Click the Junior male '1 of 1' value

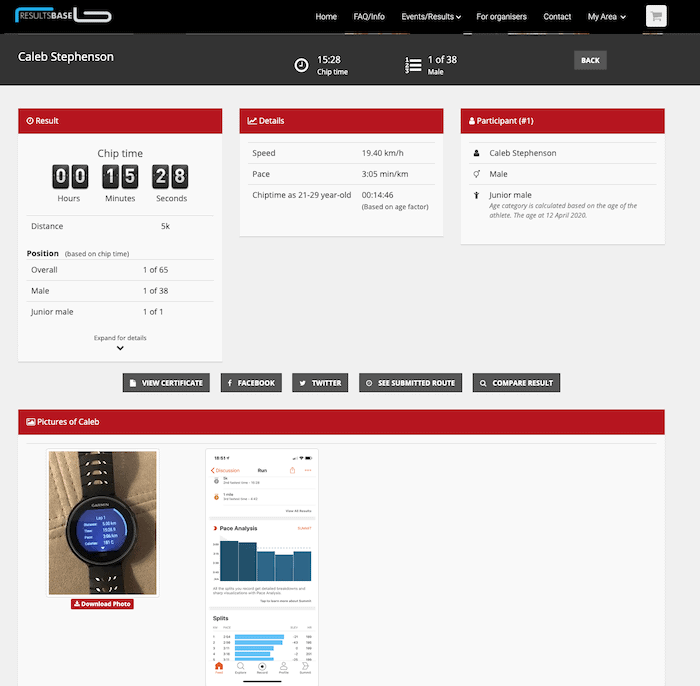point(153,312)
